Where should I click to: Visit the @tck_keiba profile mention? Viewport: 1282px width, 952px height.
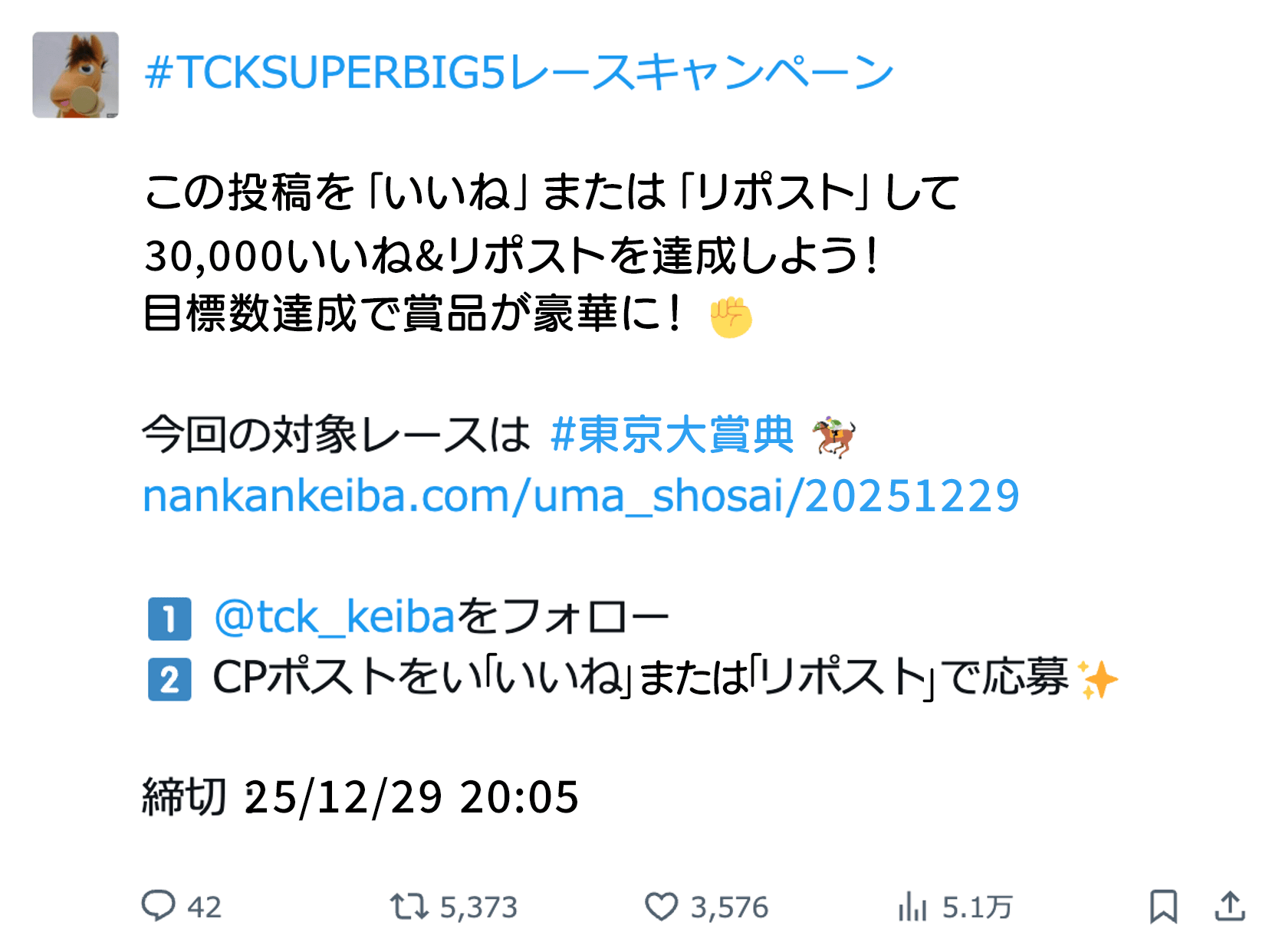(x=335, y=617)
